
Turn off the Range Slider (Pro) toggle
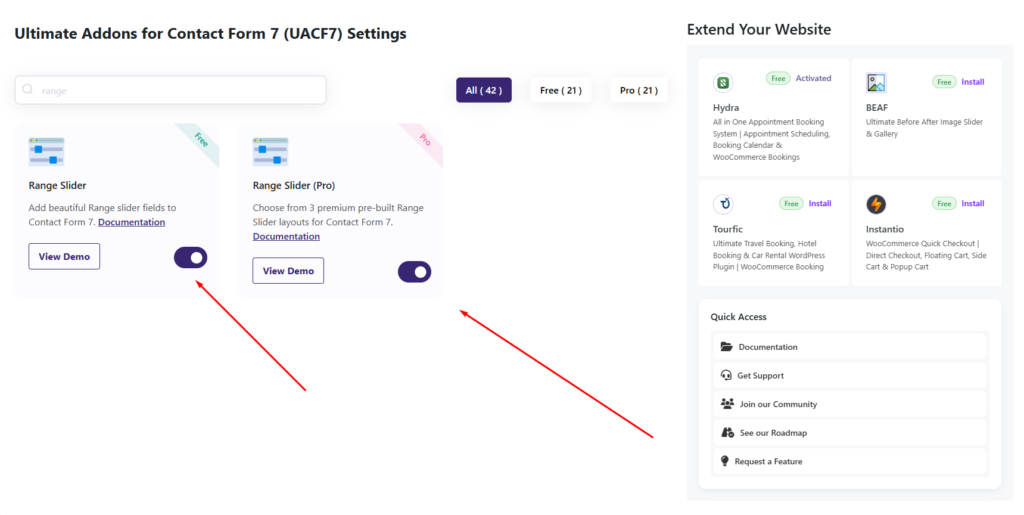click(x=415, y=272)
